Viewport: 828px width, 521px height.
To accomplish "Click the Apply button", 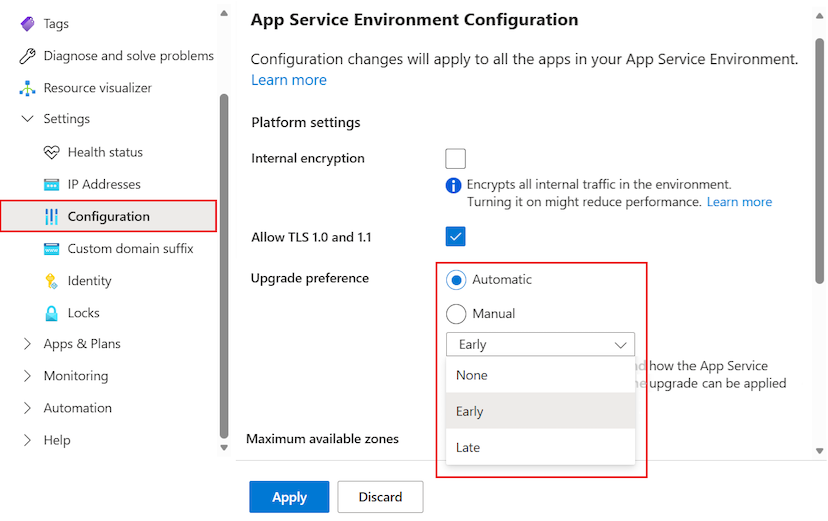I will 289,497.
